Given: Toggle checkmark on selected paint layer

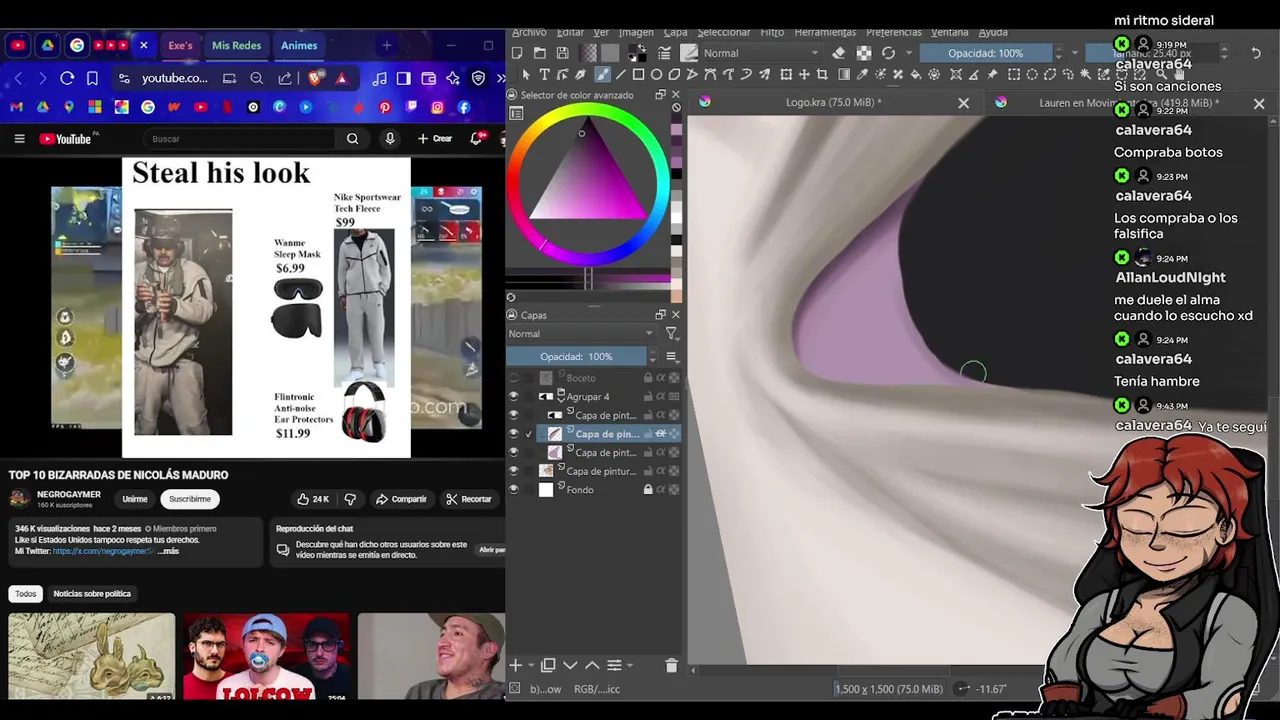Looking at the screenshot, I should click(x=529, y=434).
